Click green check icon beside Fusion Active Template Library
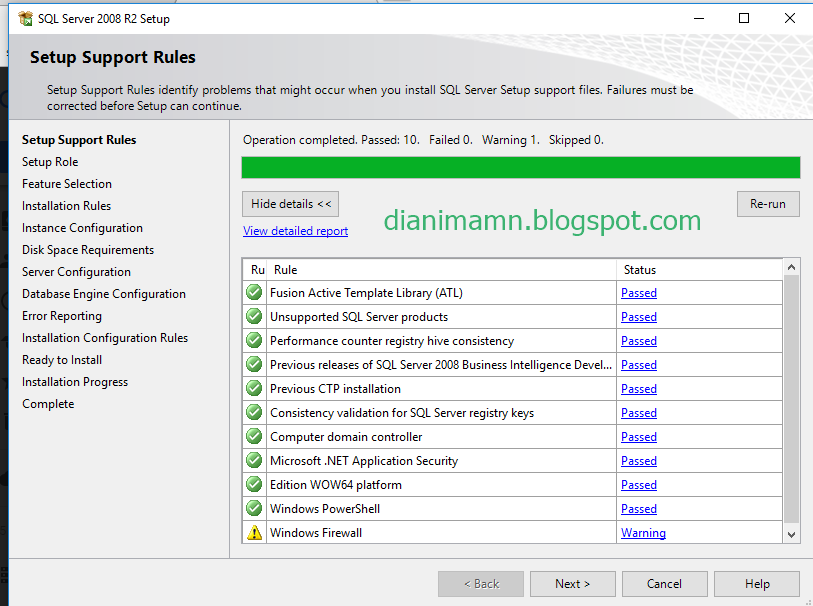 (x=253, y=292)
